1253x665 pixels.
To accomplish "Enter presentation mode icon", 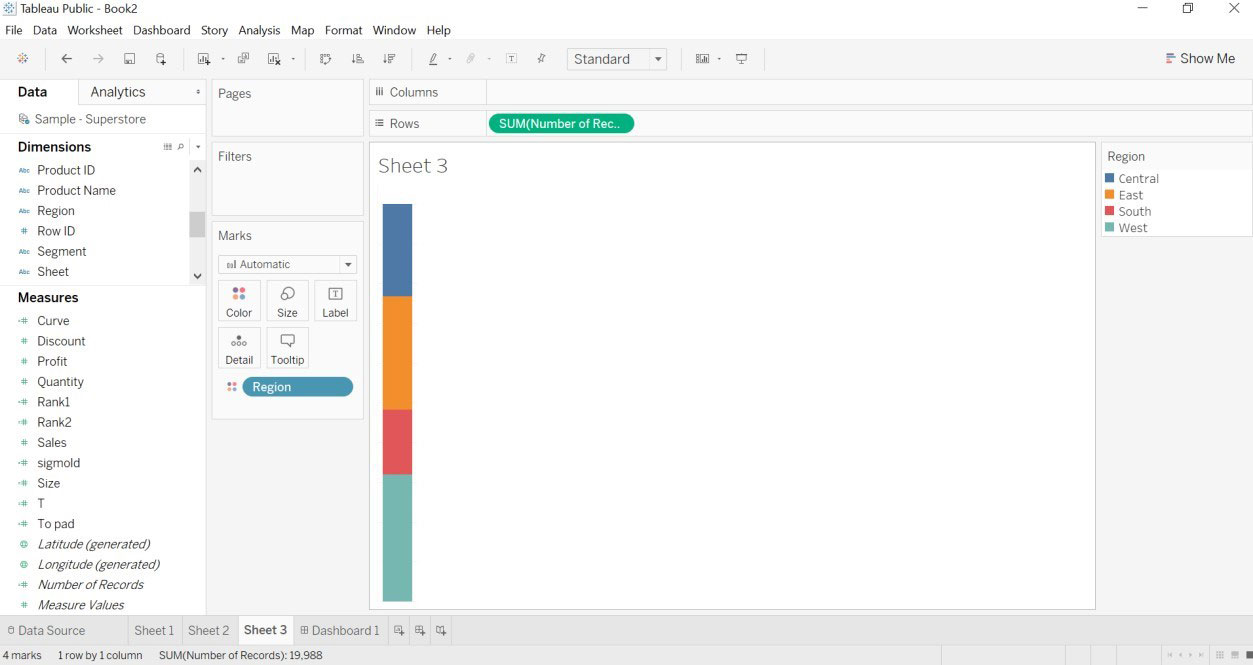I will pos(742,59).
